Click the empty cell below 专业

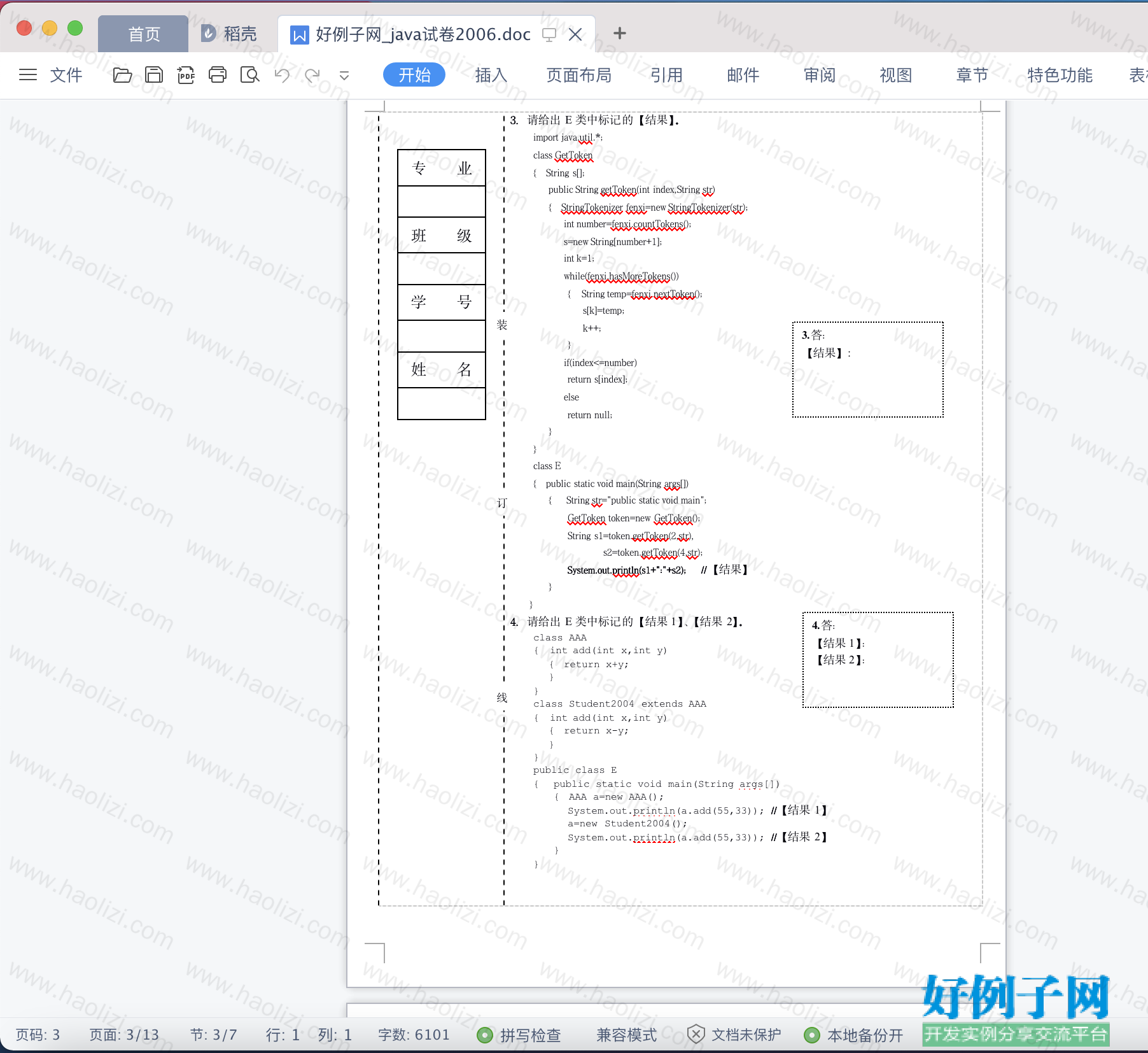tap(442, 202)
